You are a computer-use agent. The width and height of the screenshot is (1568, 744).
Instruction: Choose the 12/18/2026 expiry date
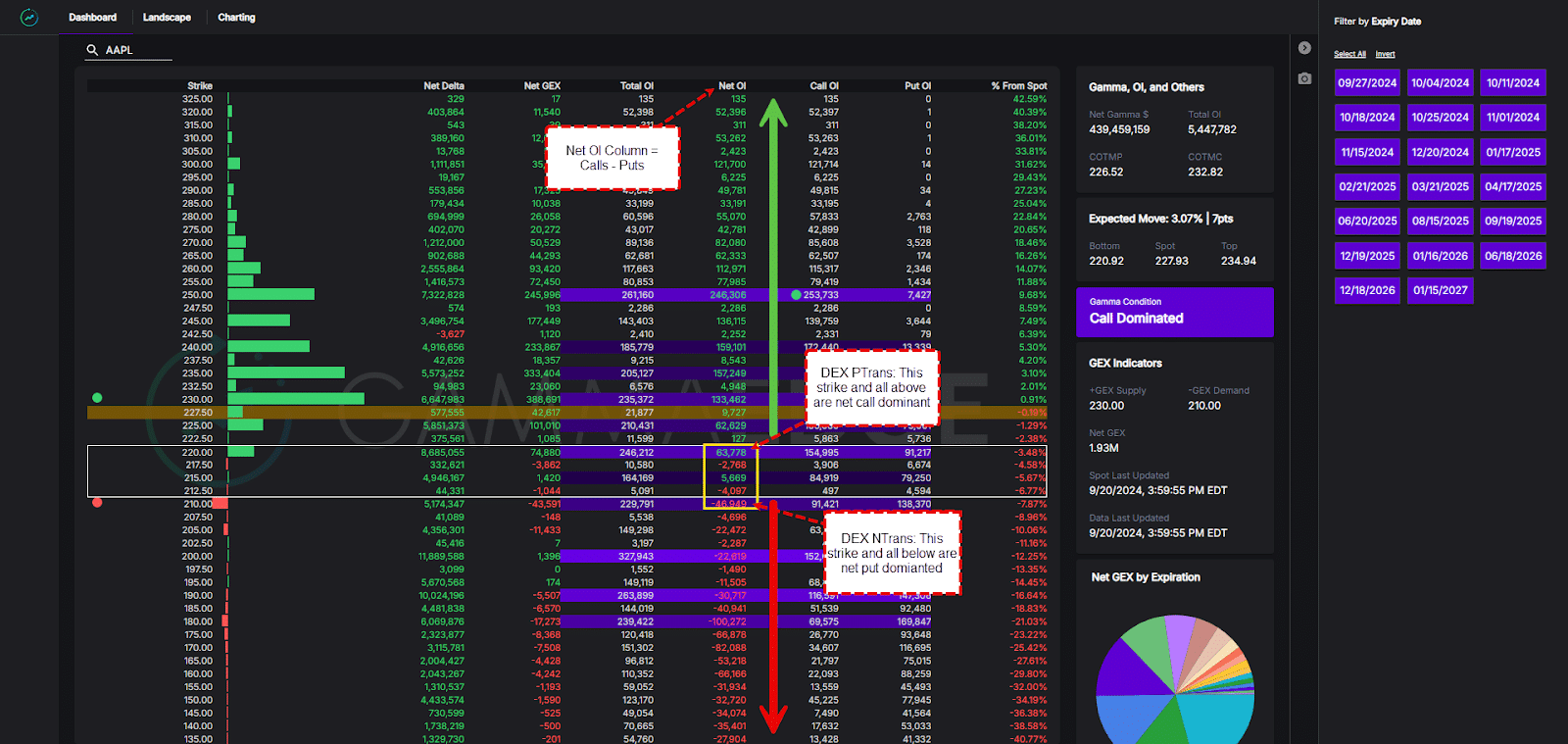pyautogui.click(x=1367, y=290)
